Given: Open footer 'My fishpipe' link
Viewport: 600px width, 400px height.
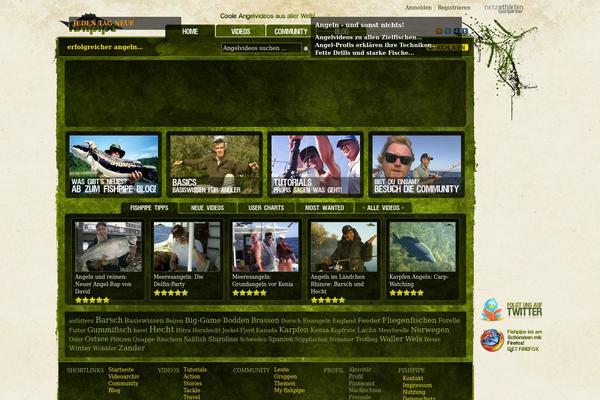Looking at the screenshot, I should 289,390.
